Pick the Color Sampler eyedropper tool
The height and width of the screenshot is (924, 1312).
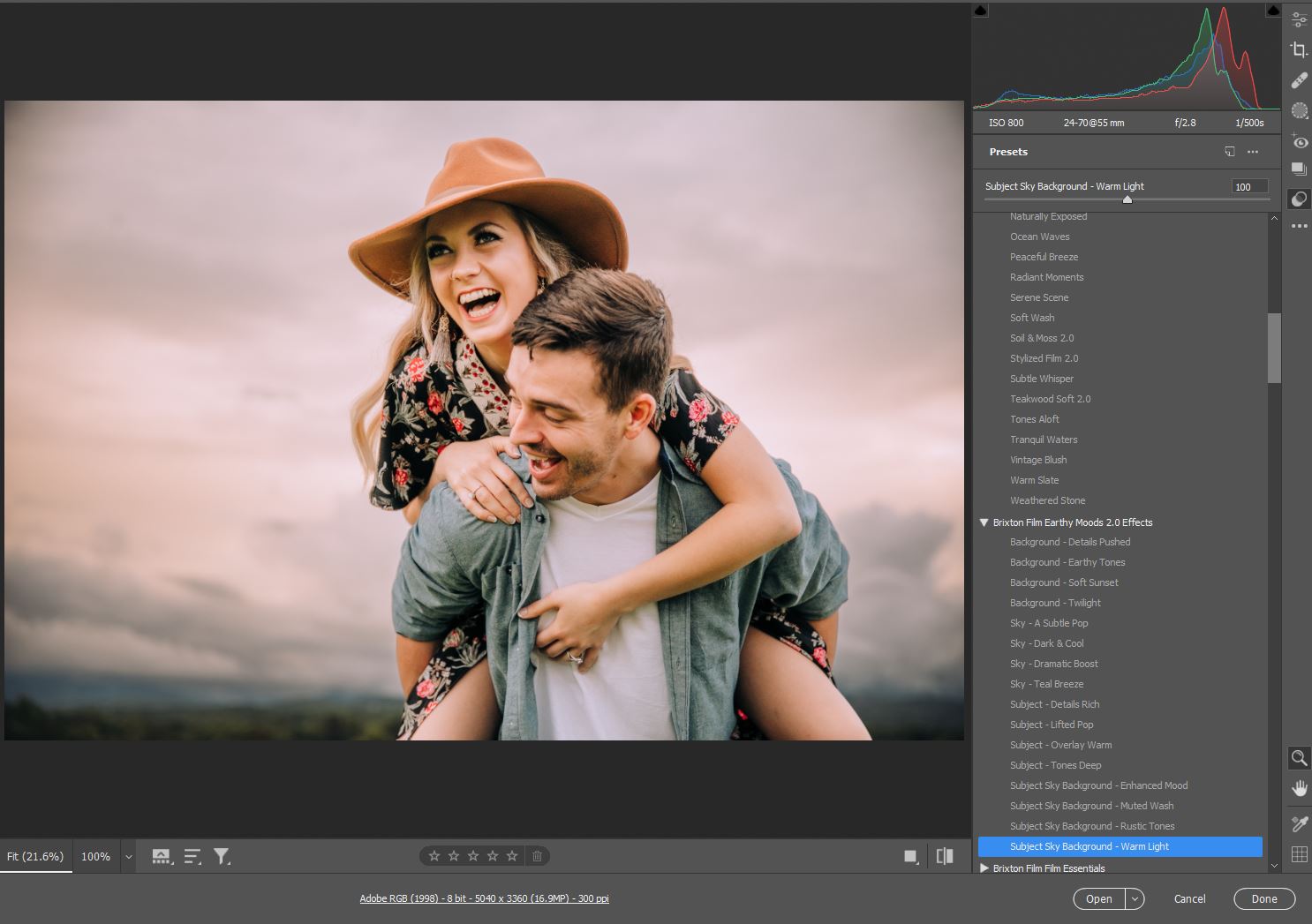1299,823
